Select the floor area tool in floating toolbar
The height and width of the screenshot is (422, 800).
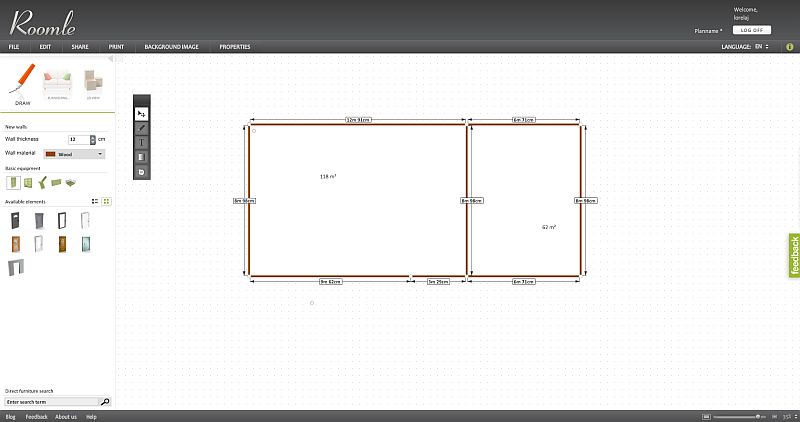click(x=142, y=157)
